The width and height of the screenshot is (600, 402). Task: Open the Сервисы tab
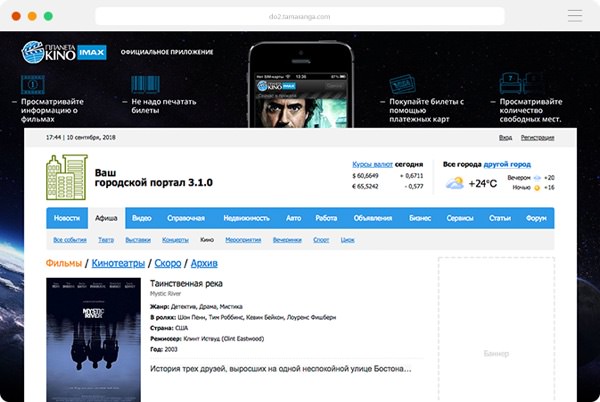point(460,218)
